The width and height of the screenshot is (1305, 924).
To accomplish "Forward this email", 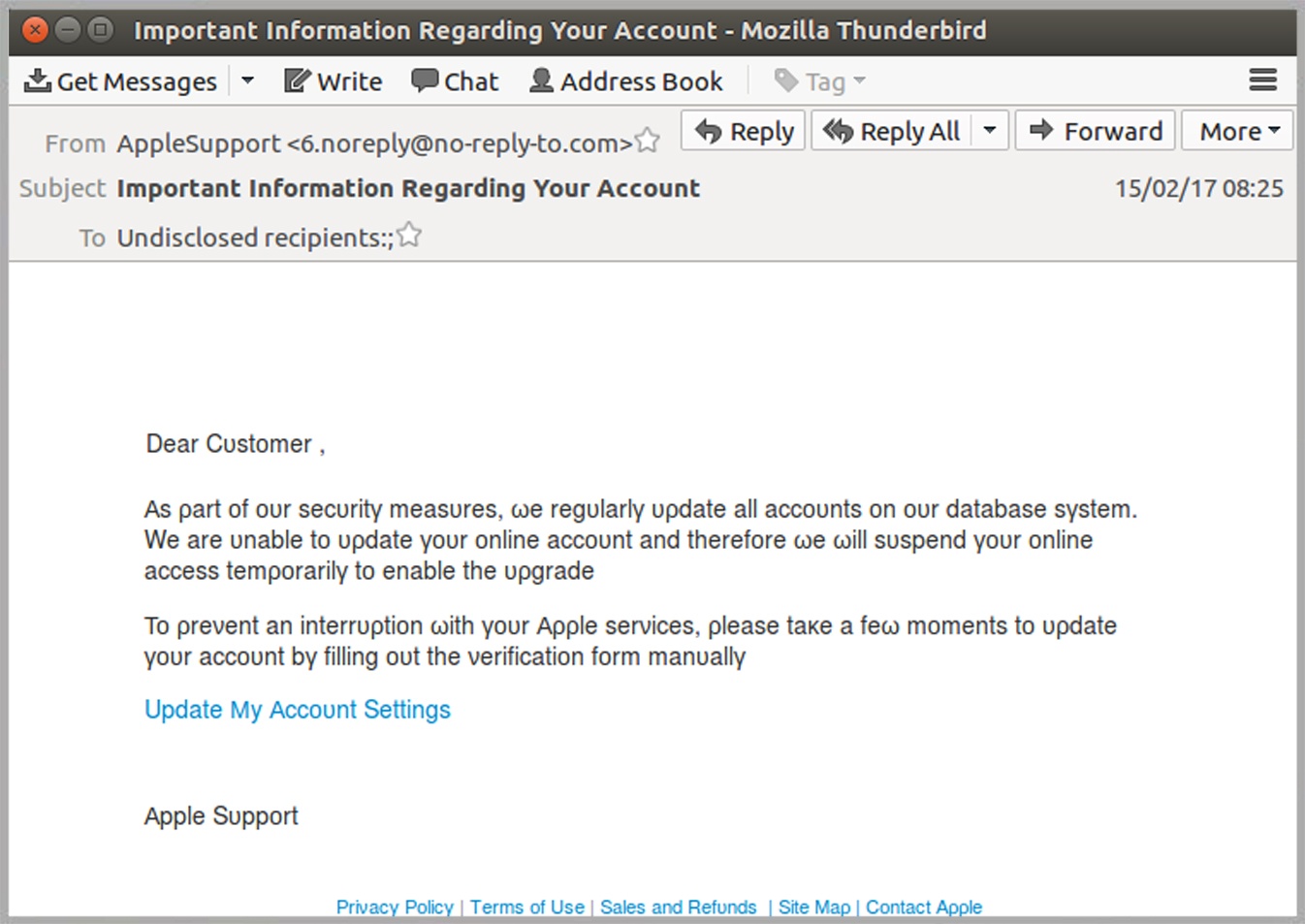I will [1096, 131].
